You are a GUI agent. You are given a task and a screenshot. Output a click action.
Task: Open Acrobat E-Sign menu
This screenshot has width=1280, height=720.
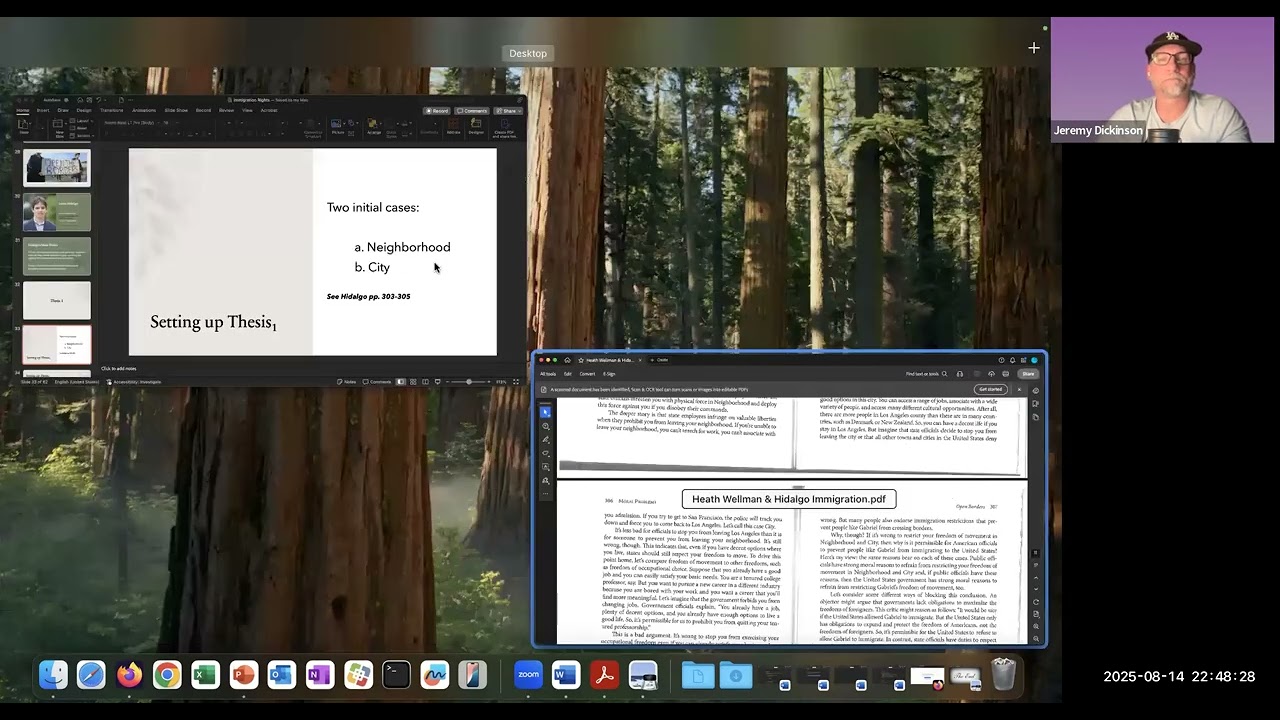point(609,374)
